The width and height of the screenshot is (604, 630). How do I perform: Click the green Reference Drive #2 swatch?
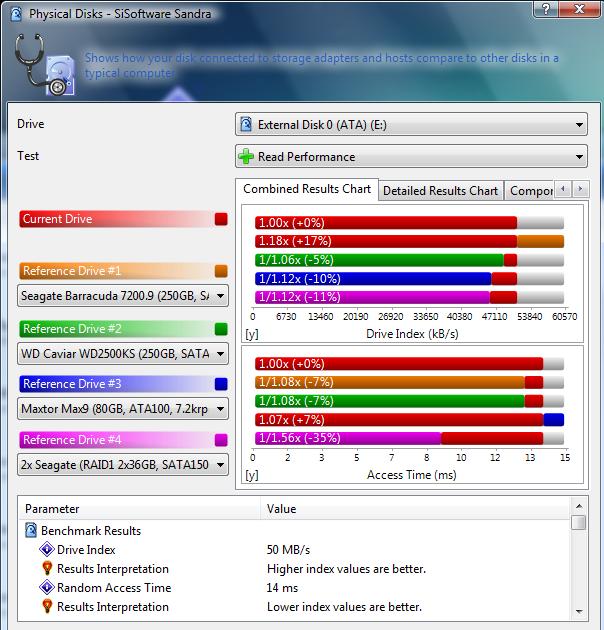221,329
